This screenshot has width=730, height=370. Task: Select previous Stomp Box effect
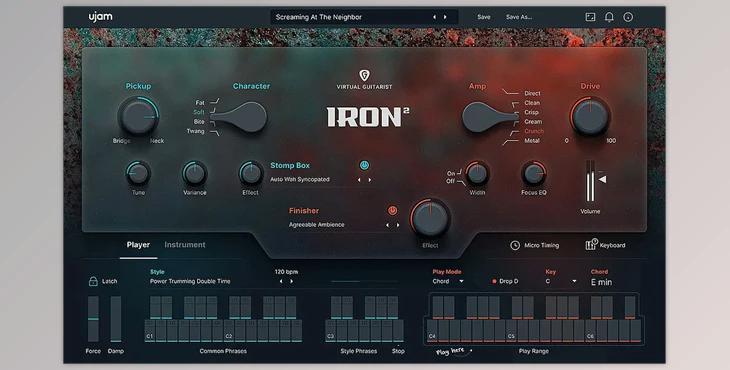359,180
